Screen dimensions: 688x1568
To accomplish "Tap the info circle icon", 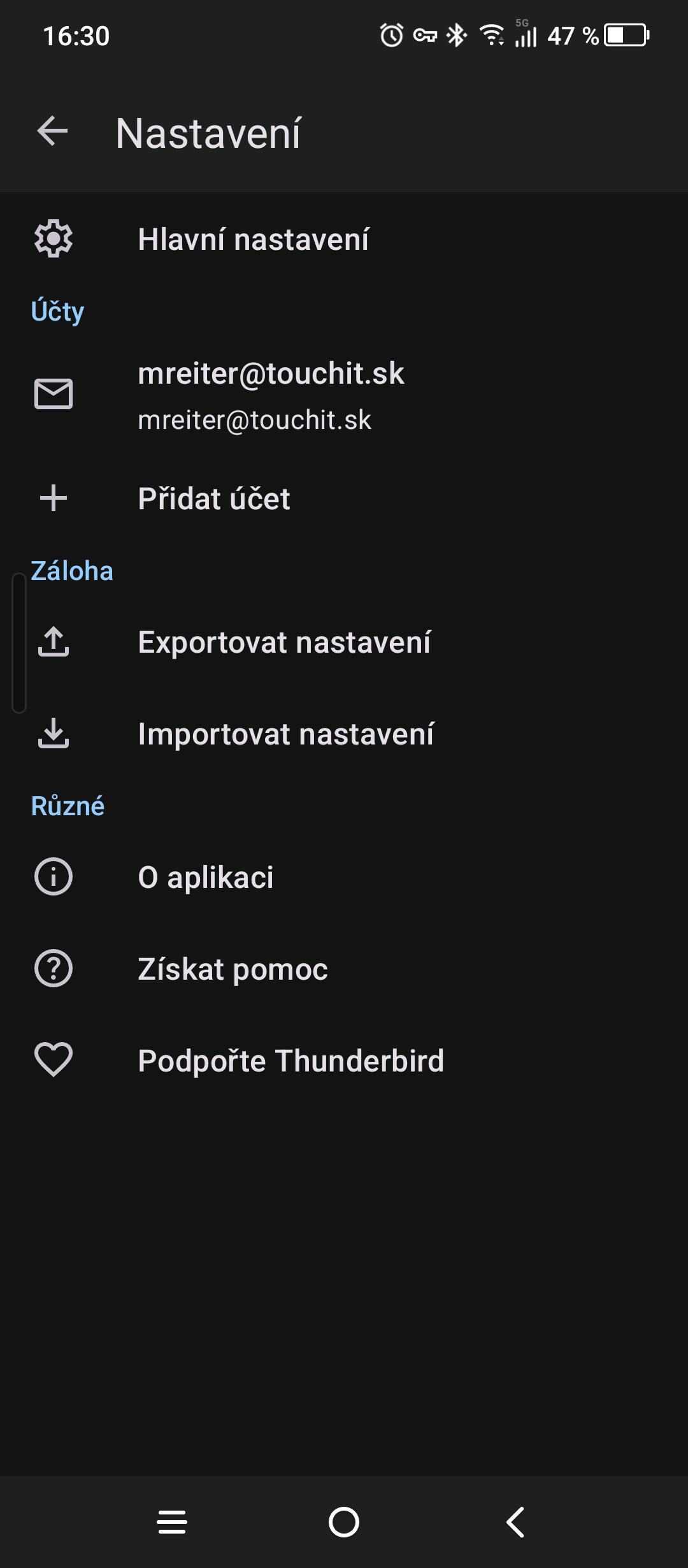I will (x=54, y=876).
